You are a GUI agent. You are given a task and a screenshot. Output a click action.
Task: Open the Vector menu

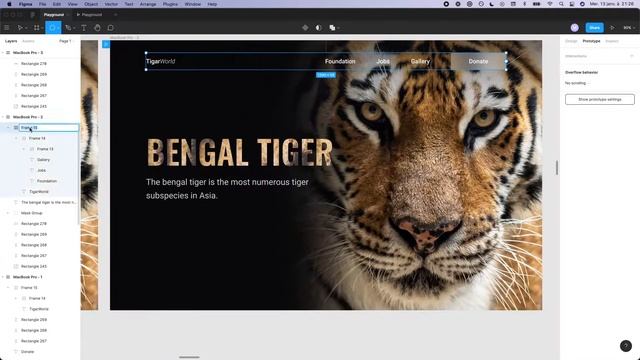click(111, 4)
